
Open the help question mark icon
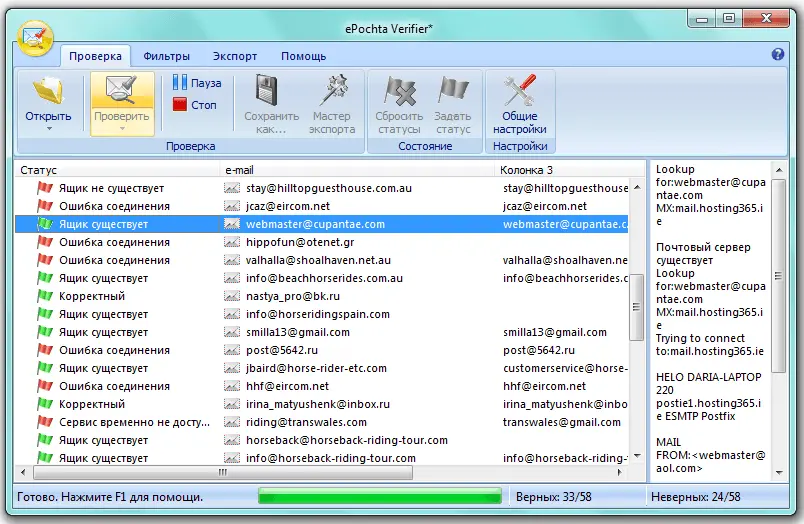coord(777,56)
